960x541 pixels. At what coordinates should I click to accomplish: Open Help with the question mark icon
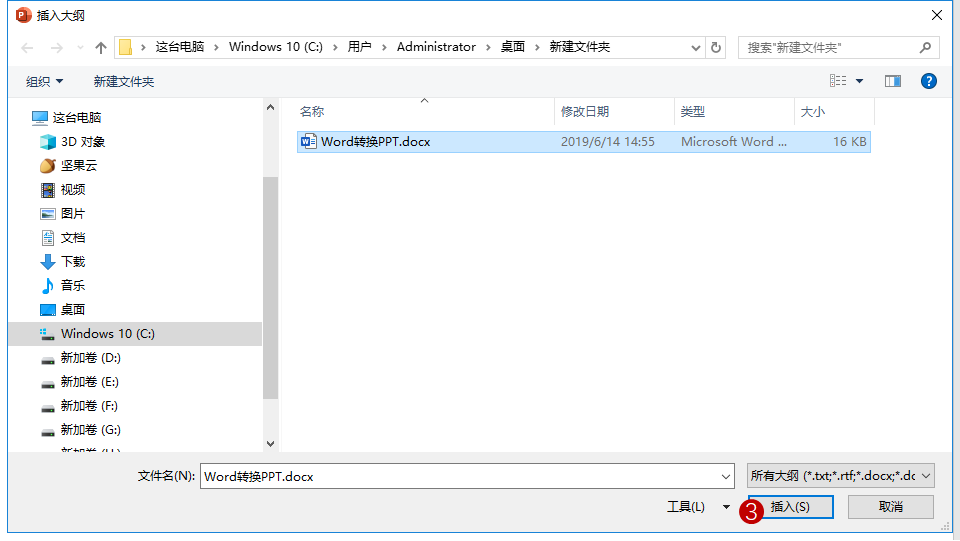click(x=929, y=81)
